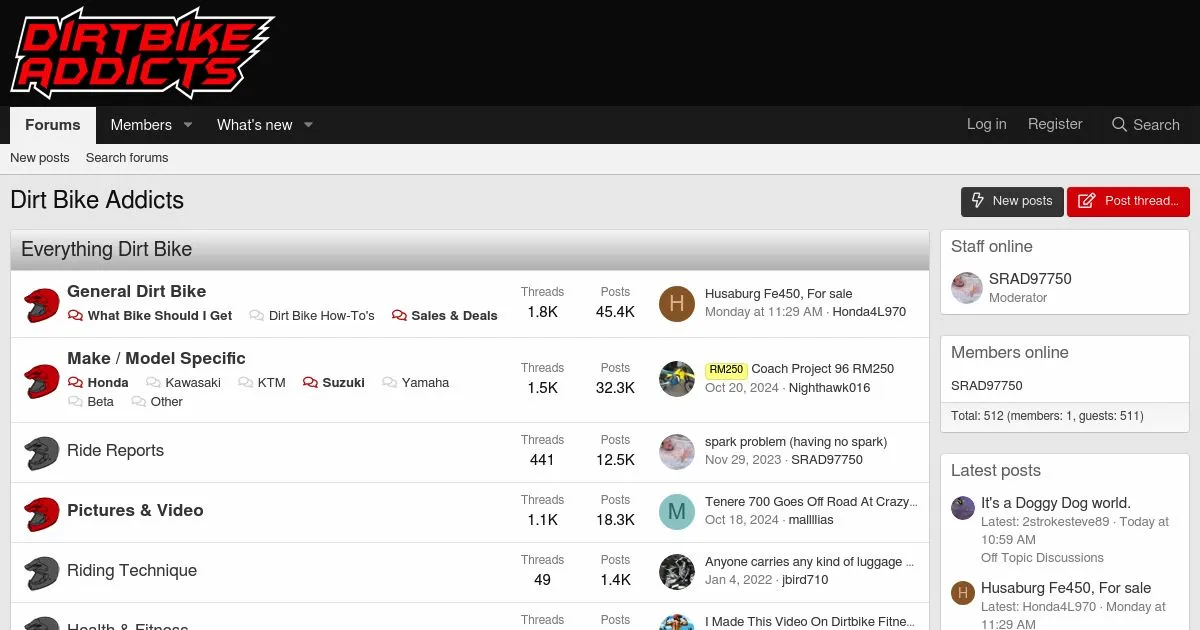Open the Tenere 700 Goes Off Road thread
This screenshot has width=1200, height=630.
(811, 501)
